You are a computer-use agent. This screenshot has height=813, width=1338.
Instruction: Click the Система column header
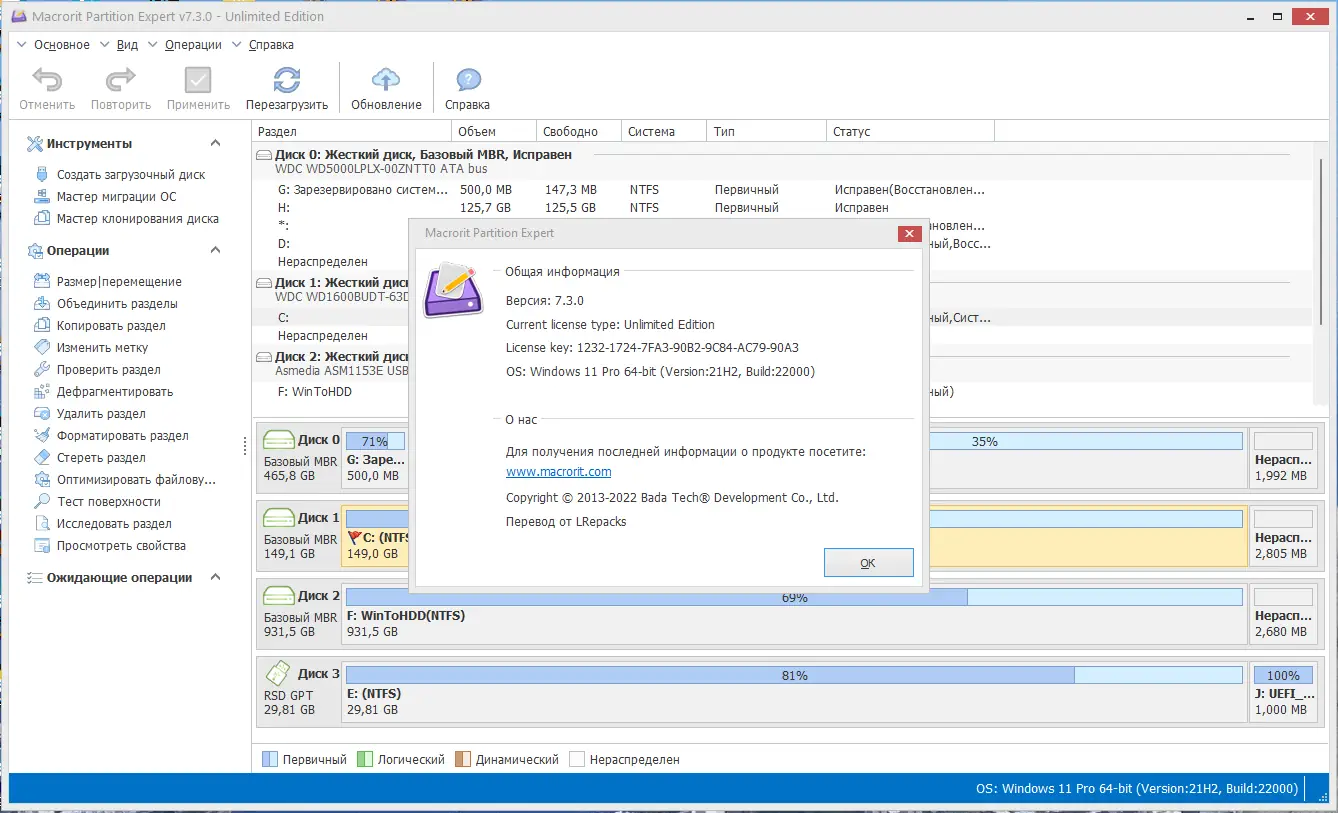pos(664,132)
